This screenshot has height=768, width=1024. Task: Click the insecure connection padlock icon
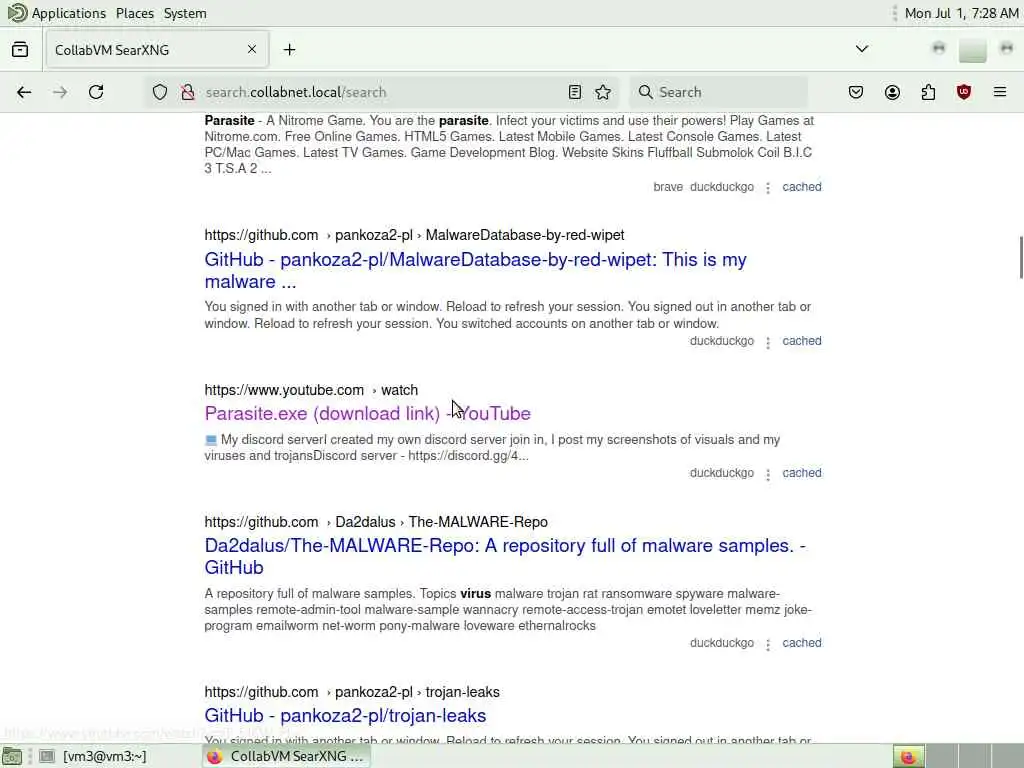188,92
